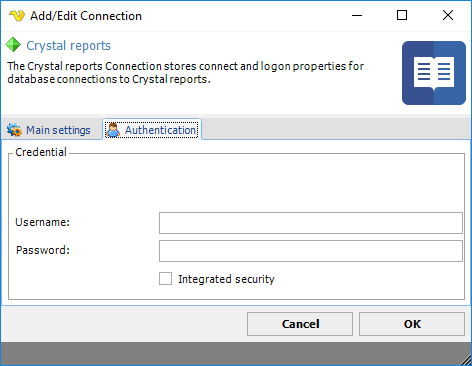Image resolution: width=472 pixels, height=366 pixels.
Task: Click the blue book report icon
Action: pyautogui.click(x=434, y=73)
